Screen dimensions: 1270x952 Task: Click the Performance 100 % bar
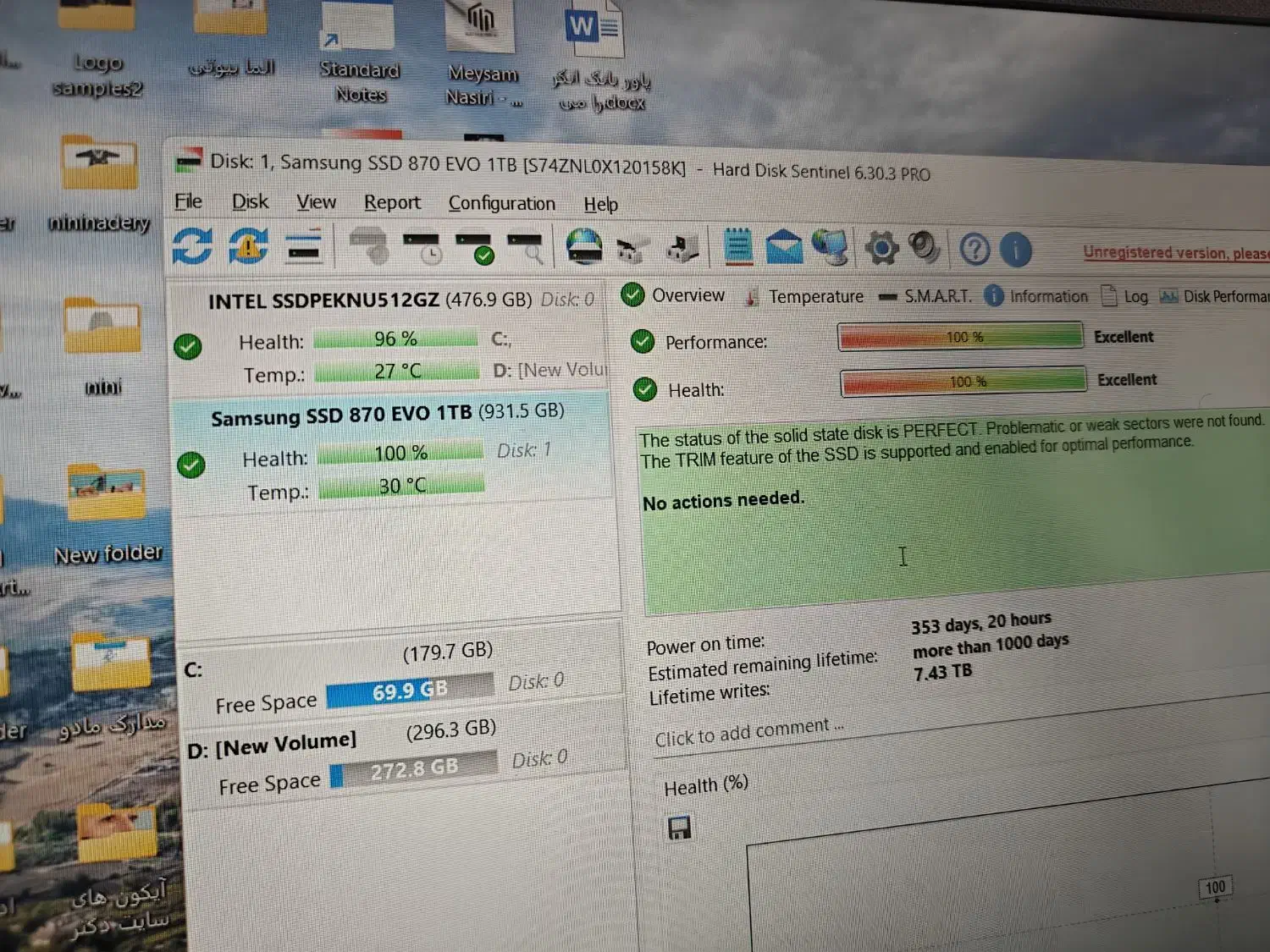click(960, 336)
